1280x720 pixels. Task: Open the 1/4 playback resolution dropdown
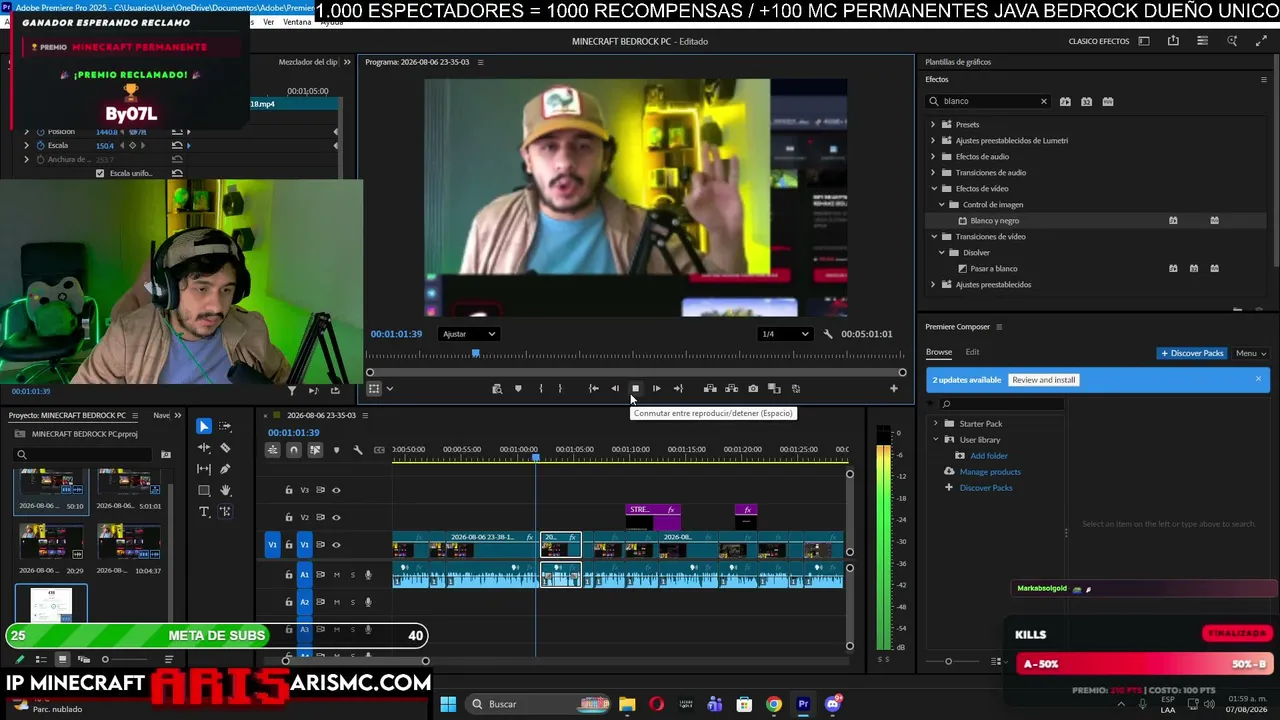(785, 334)
